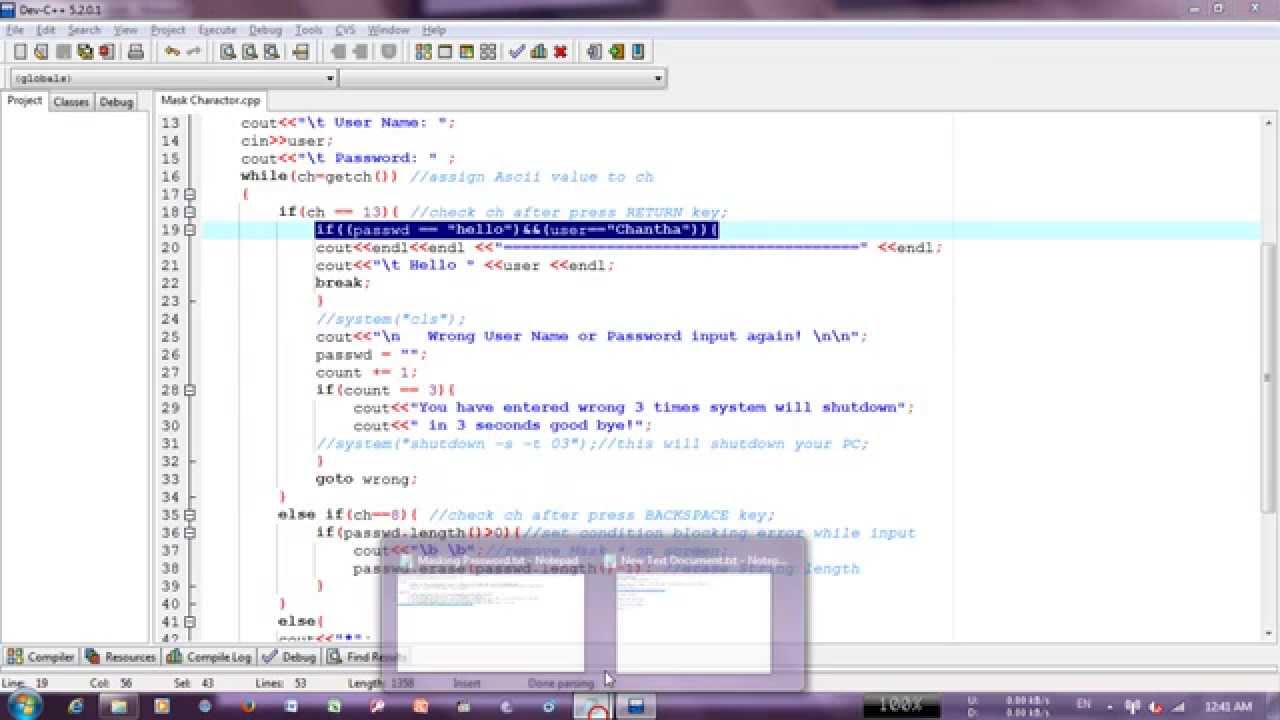This screenshot has height=720, width=1280.
Task: Click the green Add to Project icon
Action: [x=616, y=52]
